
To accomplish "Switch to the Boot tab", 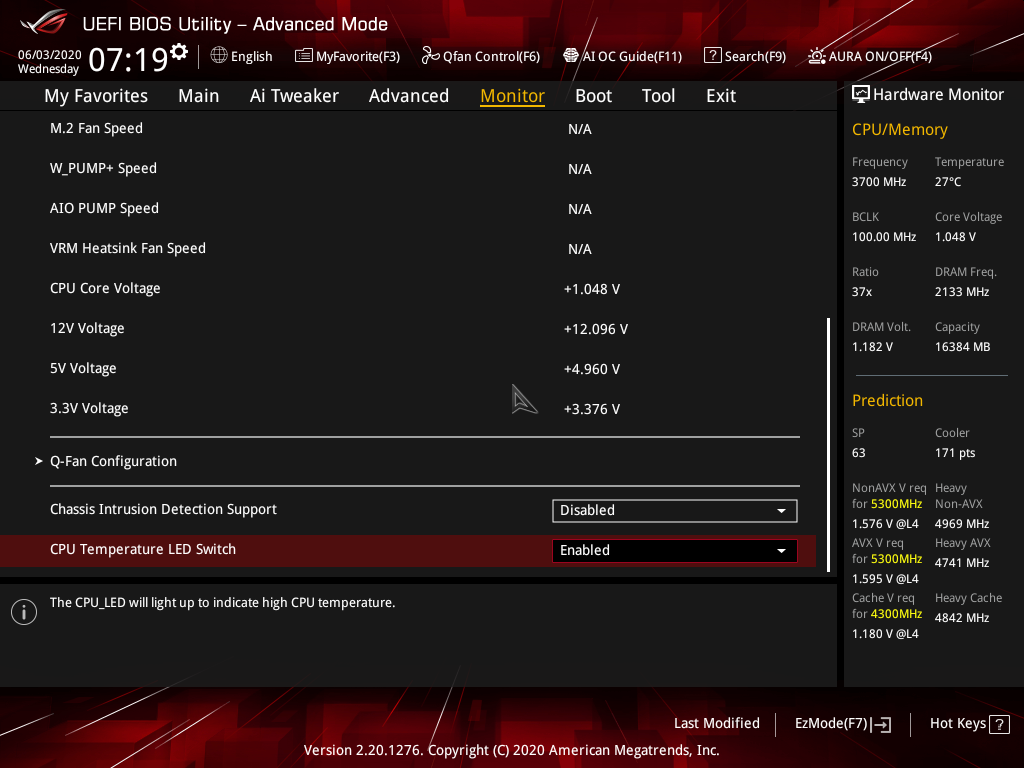I will (593, 95).
